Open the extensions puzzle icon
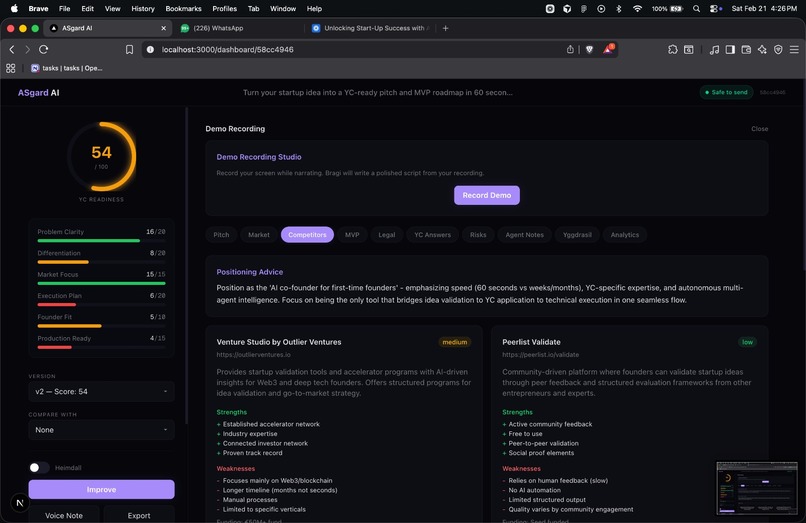This screenshot has width=806, height=523. [x=672, y=49]
